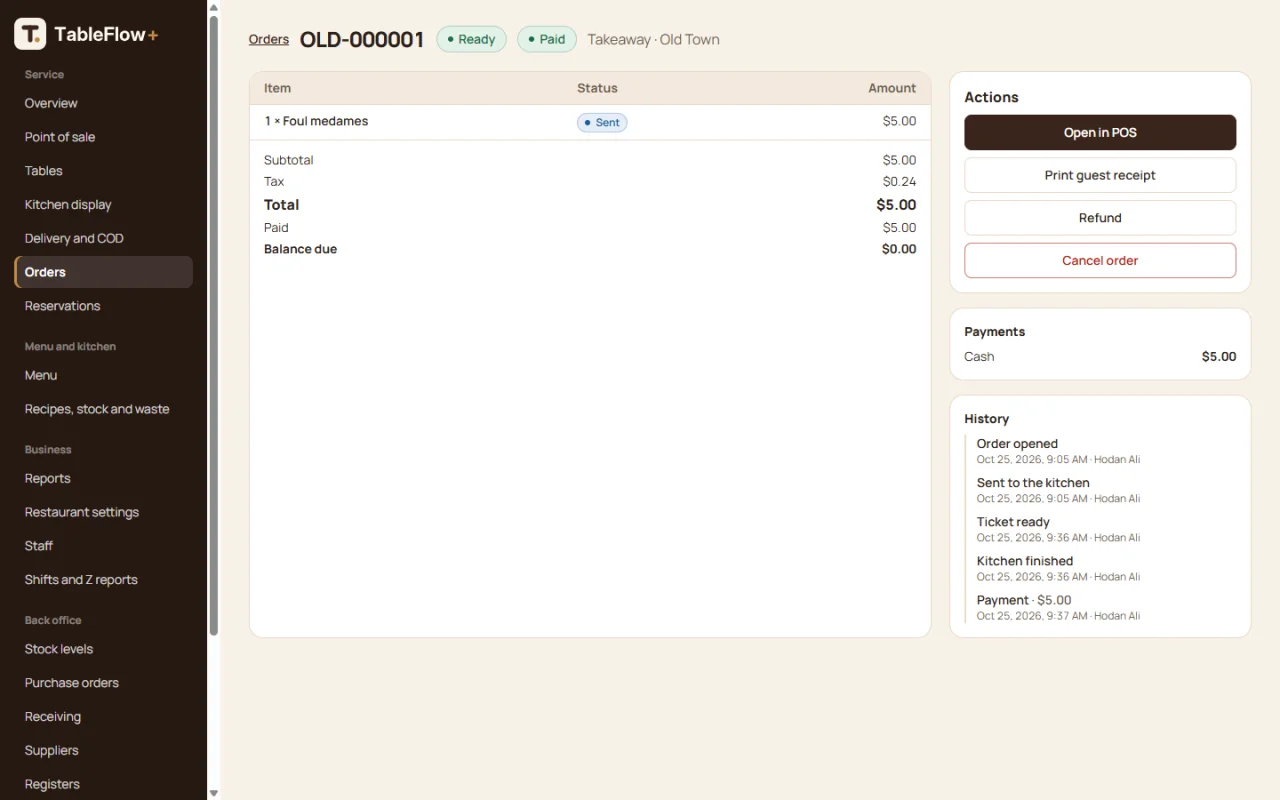The image size is (1280, 800).
Task: Click the Sent status badge
Action: [x=602, y=122]
